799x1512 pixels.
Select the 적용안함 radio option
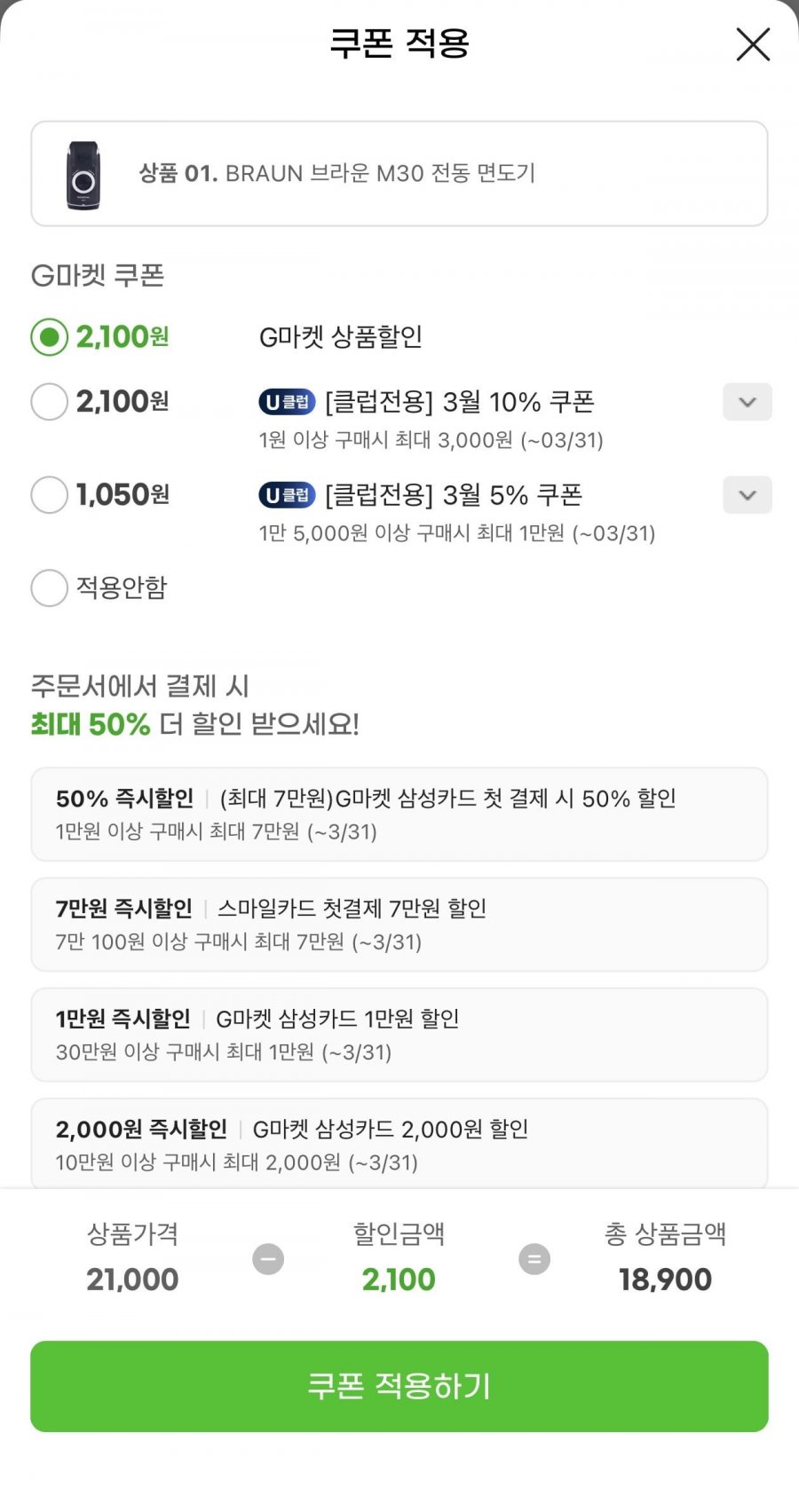[x=50, y=587]
